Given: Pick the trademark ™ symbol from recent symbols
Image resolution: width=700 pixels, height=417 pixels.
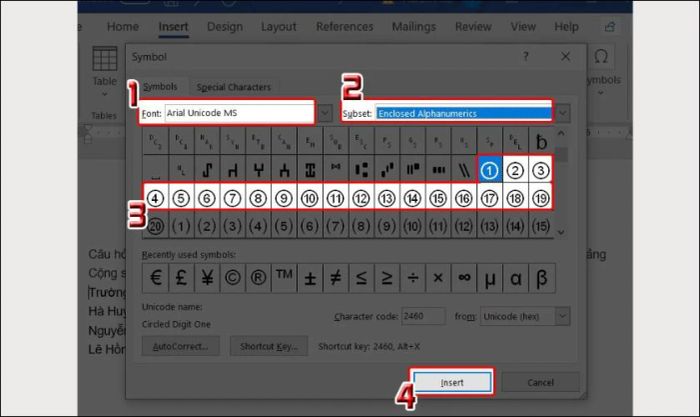Looking at the screenshot, I should click(x=283, y=278).
